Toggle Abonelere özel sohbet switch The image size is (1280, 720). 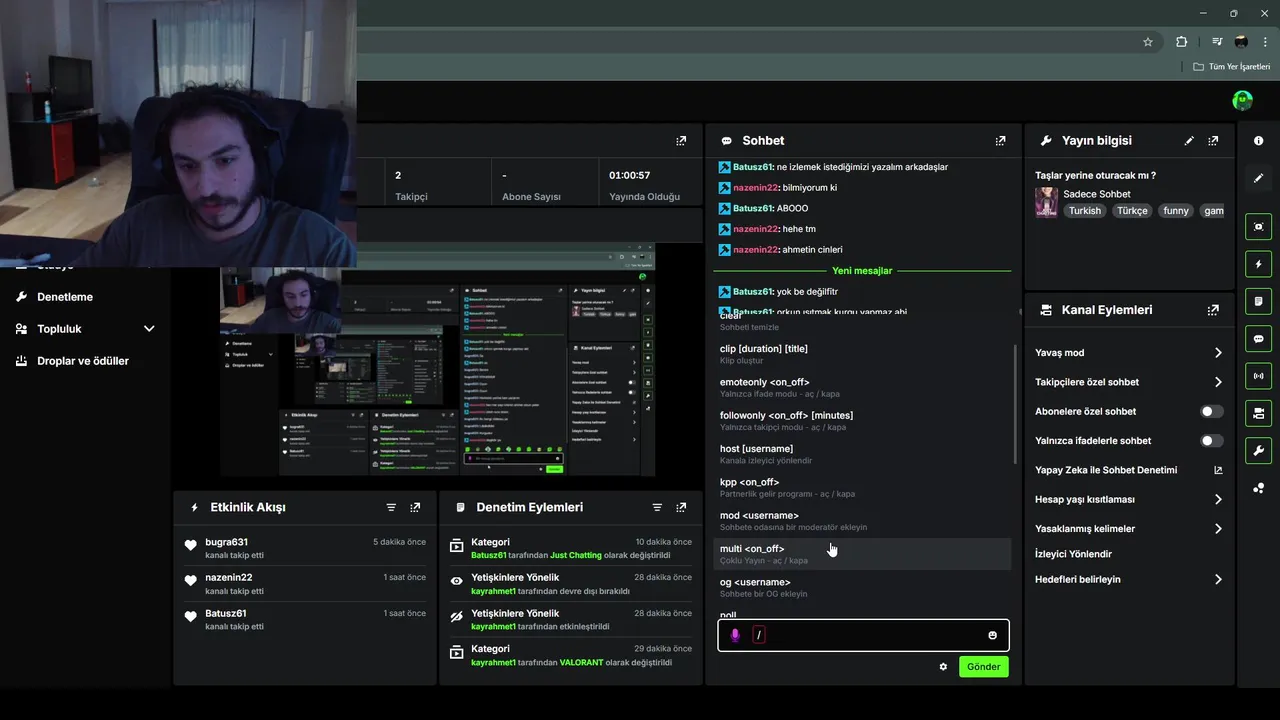1211,411
